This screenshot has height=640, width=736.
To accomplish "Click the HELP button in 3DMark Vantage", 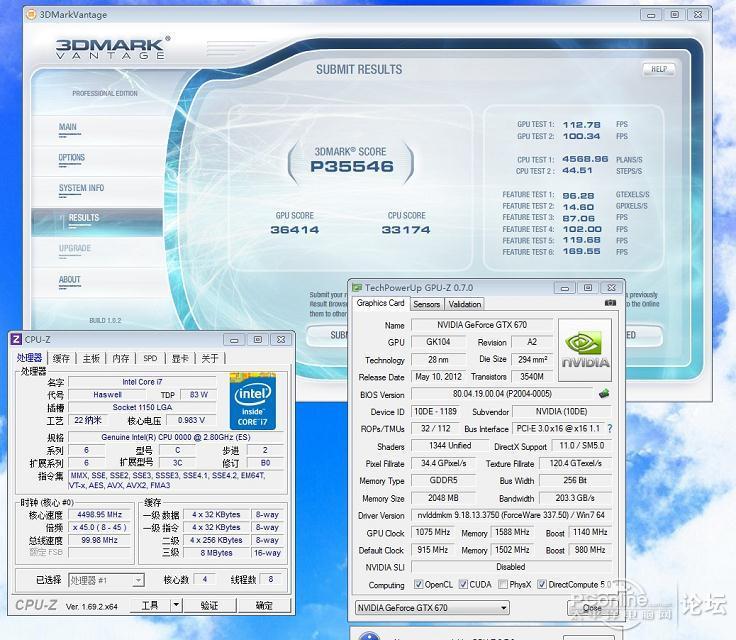I will pos(659,69).
